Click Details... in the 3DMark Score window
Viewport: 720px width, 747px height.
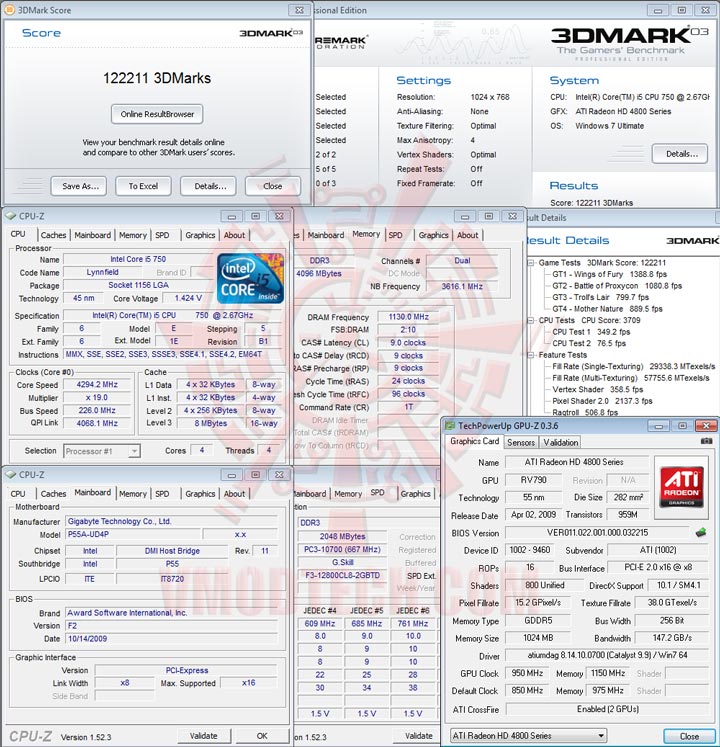(208, 186)
